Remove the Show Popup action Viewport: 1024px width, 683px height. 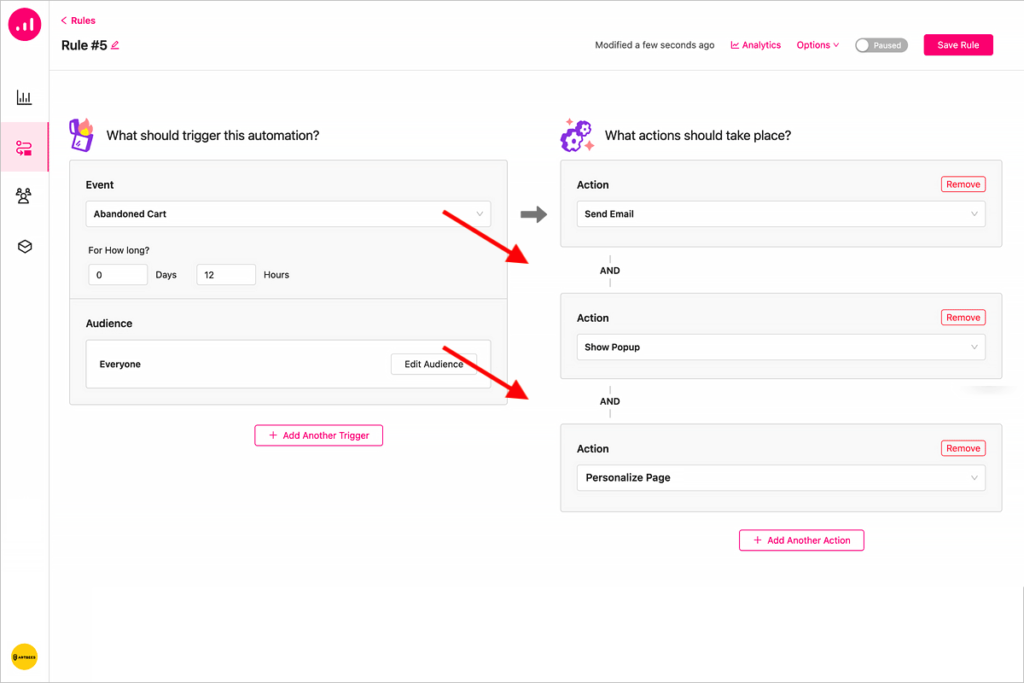[963, 317]
